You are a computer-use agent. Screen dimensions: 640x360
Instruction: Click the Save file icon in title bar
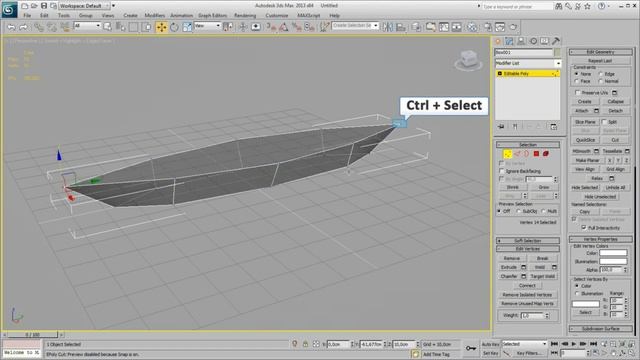point(44,6)
